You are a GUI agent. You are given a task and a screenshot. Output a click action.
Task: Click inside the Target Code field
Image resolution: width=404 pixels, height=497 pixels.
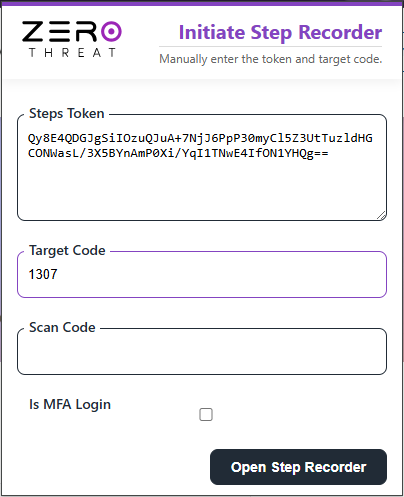[x=202, y=274]
